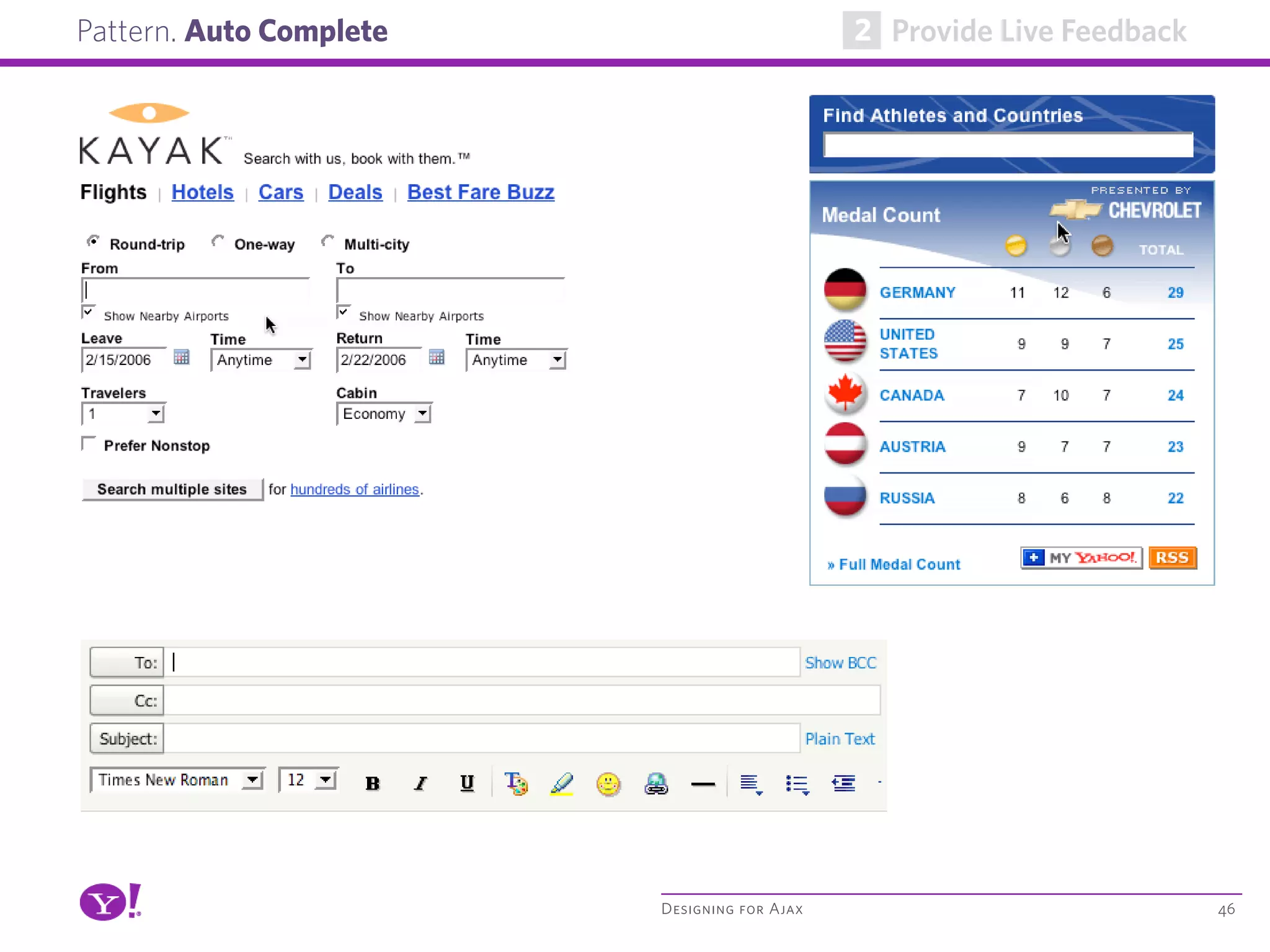Check the Prefer Nonstop checkbox
Viewport: 1270px width, 952px height.
pos(89,444)
